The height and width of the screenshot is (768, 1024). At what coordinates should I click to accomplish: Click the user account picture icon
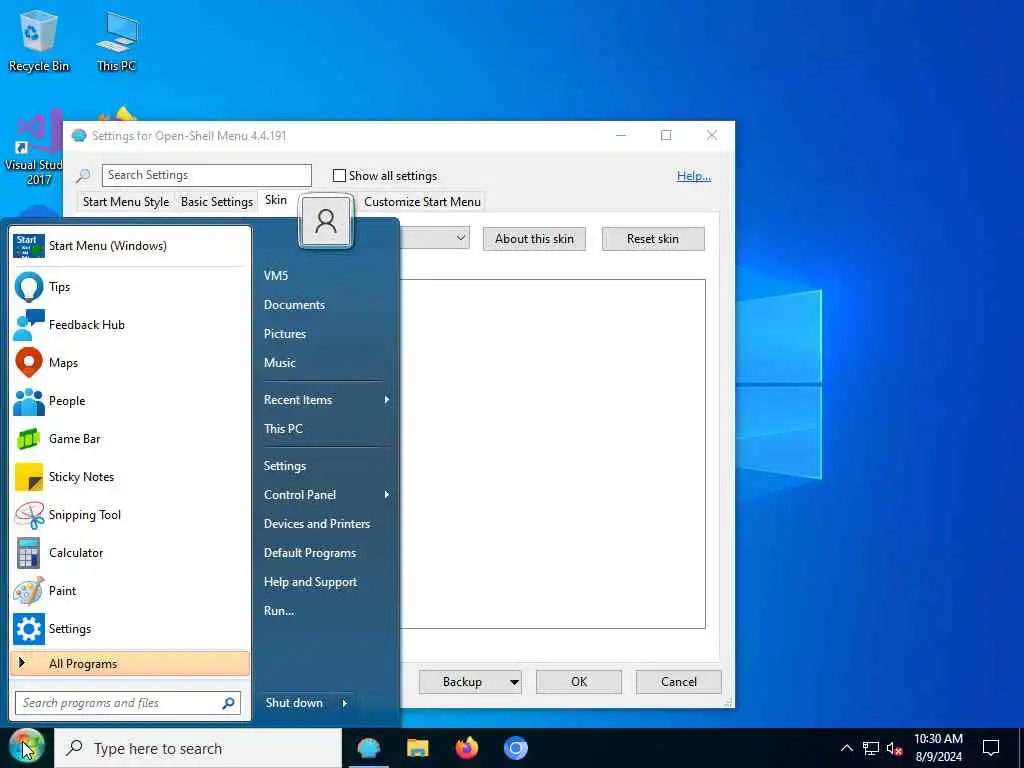click(x=326, y=222)
